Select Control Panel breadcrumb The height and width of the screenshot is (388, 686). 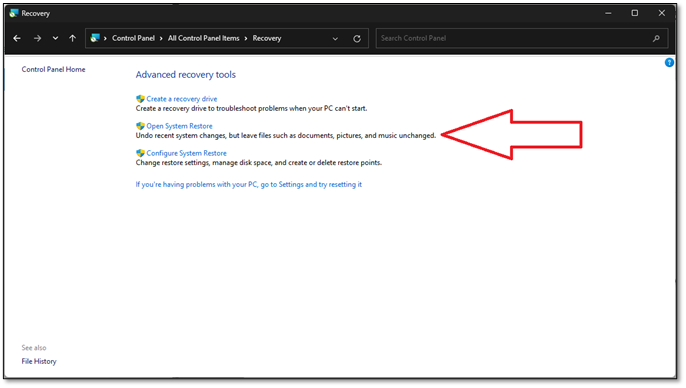(133, 38)
